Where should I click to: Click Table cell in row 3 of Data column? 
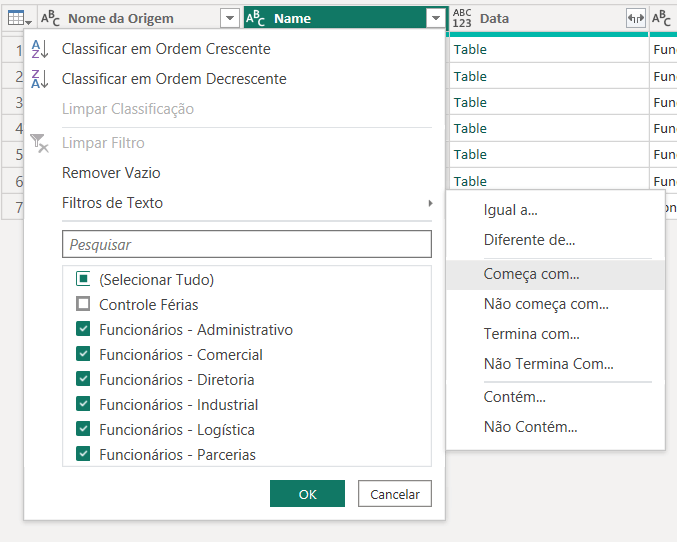point(549,102)
